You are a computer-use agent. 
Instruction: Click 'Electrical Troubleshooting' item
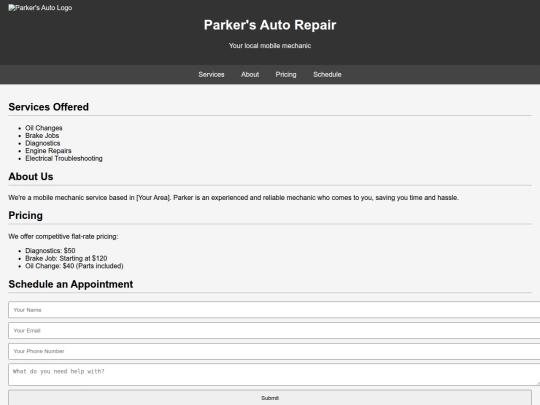pyautogui.click(x=64, y=158)
